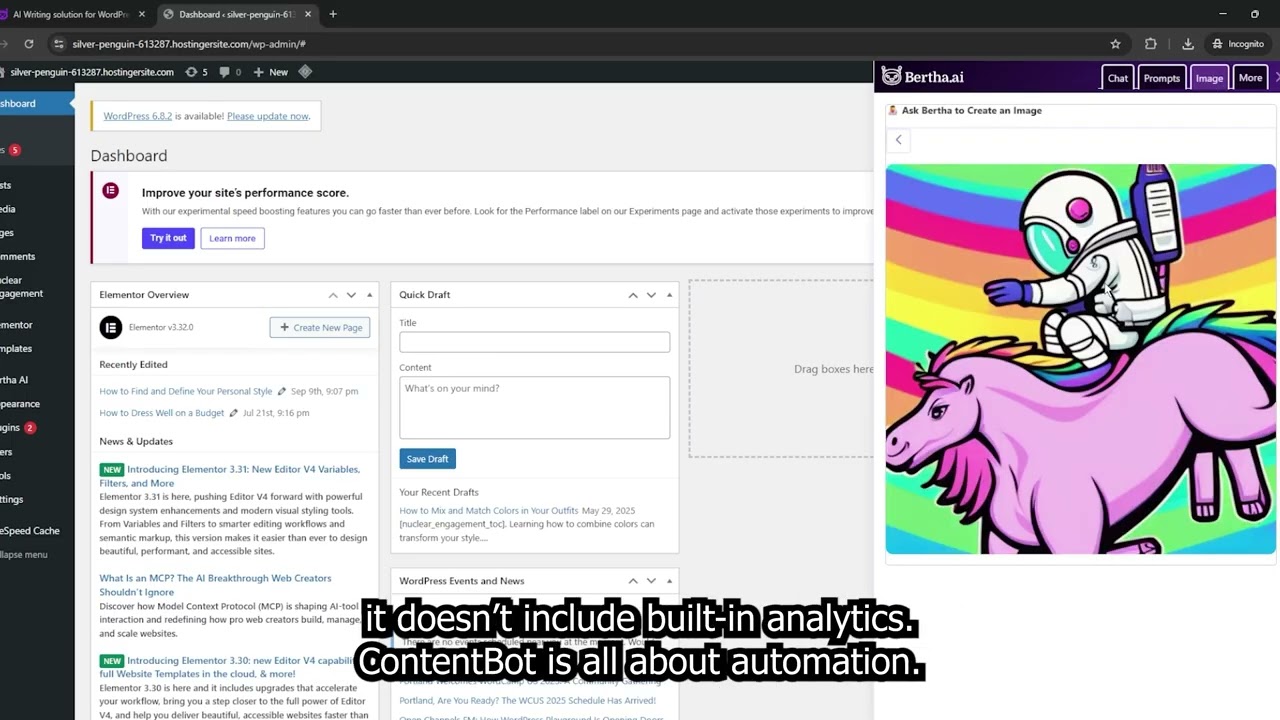Open Dashboard in sidebar menu
The width and height of the screenshot is (1280, 720).
click(x=37, y=103)
